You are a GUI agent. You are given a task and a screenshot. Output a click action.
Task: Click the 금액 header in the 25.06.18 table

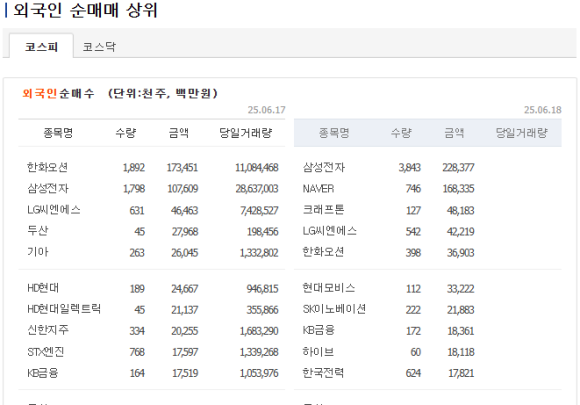[x=454, y=132]
